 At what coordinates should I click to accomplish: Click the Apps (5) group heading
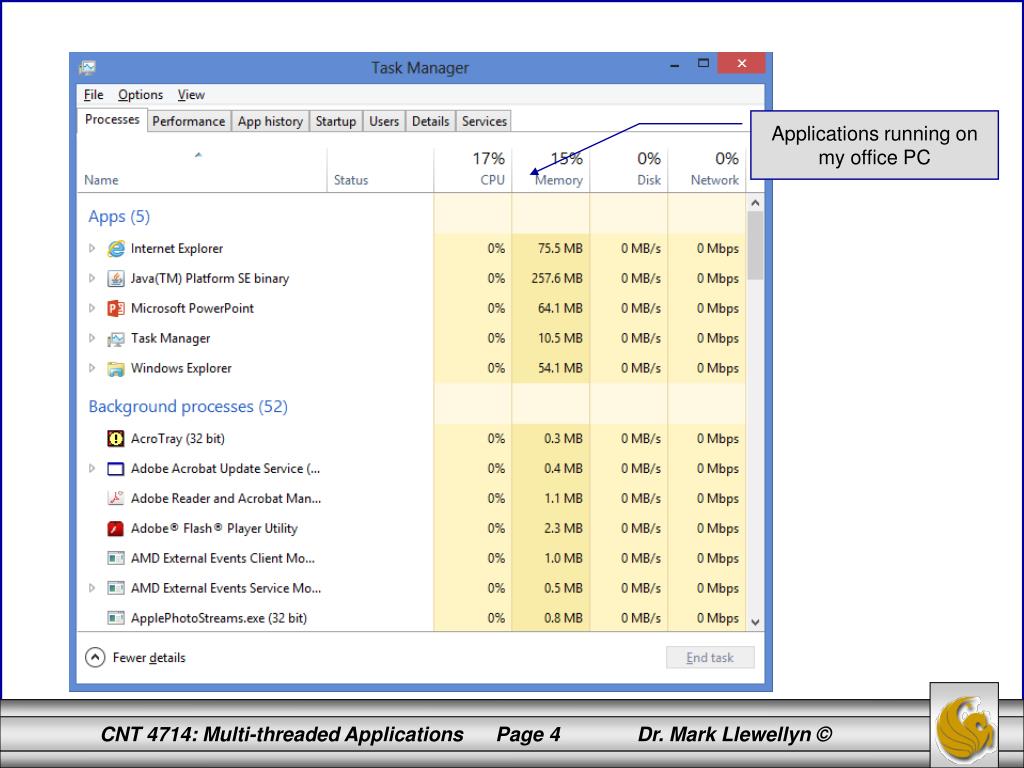coord(119,217)
